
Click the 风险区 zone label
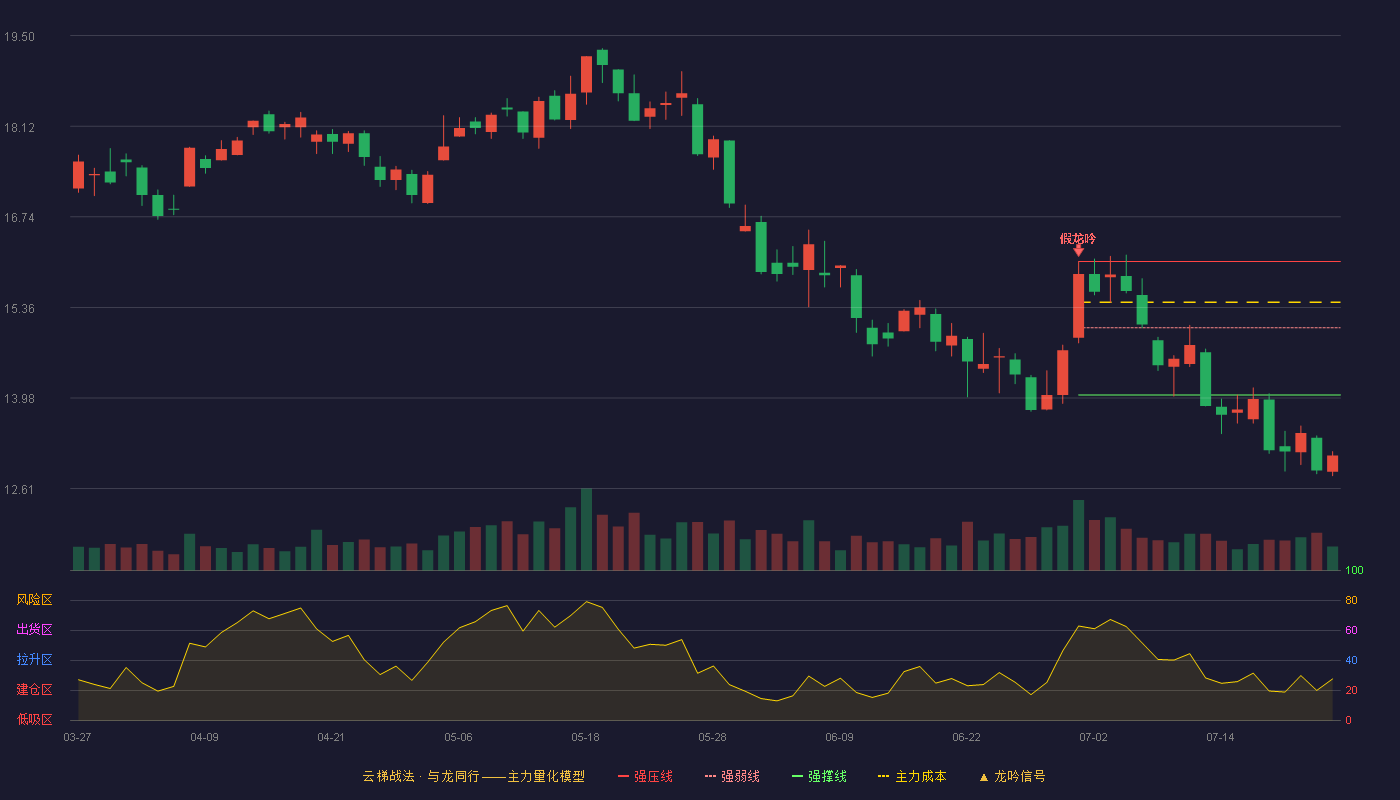tap(34, 600)
